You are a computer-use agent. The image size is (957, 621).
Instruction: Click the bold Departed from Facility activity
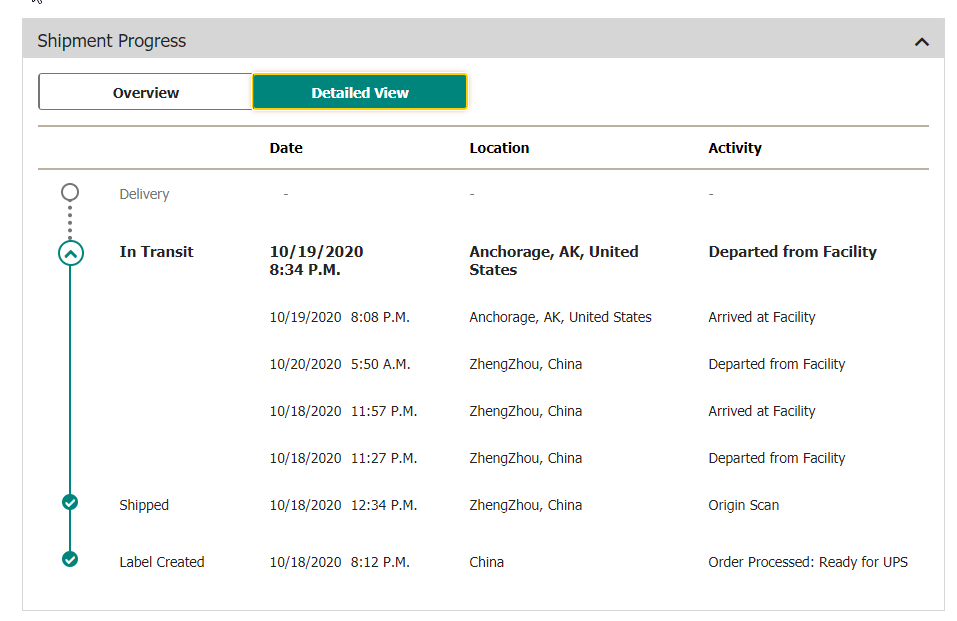pos(792,252)
